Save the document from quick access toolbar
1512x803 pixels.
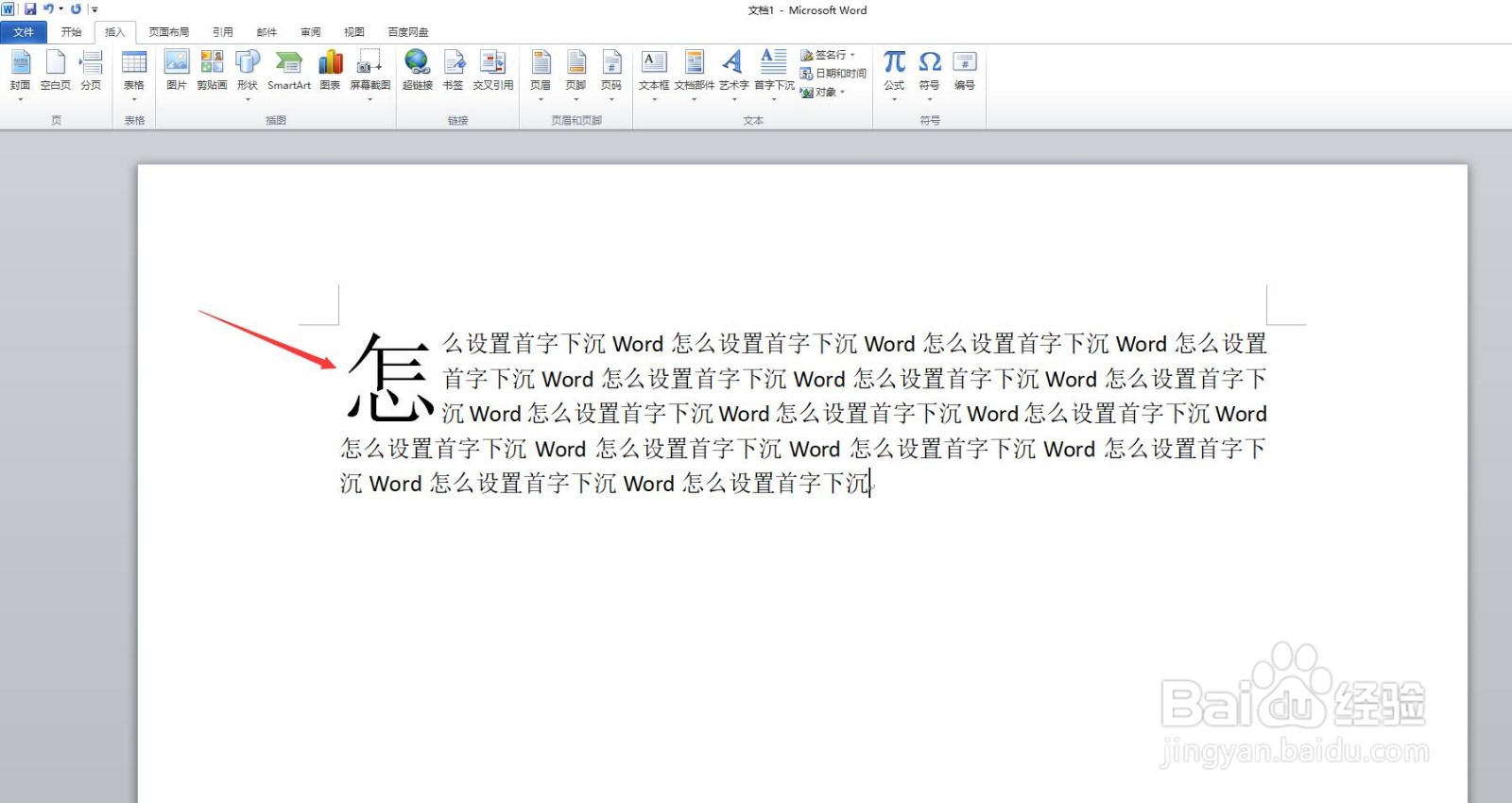click(30, 9)
